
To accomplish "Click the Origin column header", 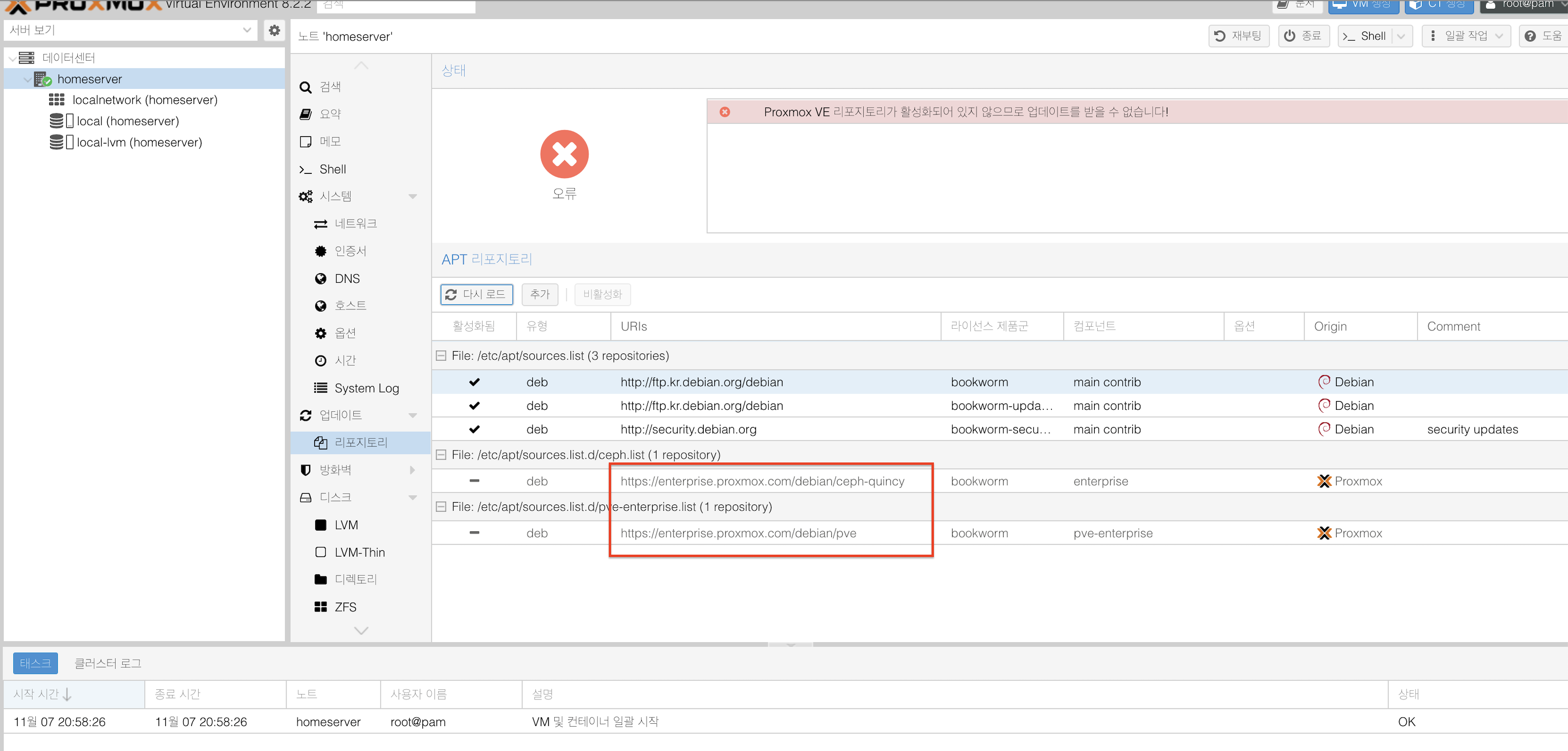I will coord(1360,326).
